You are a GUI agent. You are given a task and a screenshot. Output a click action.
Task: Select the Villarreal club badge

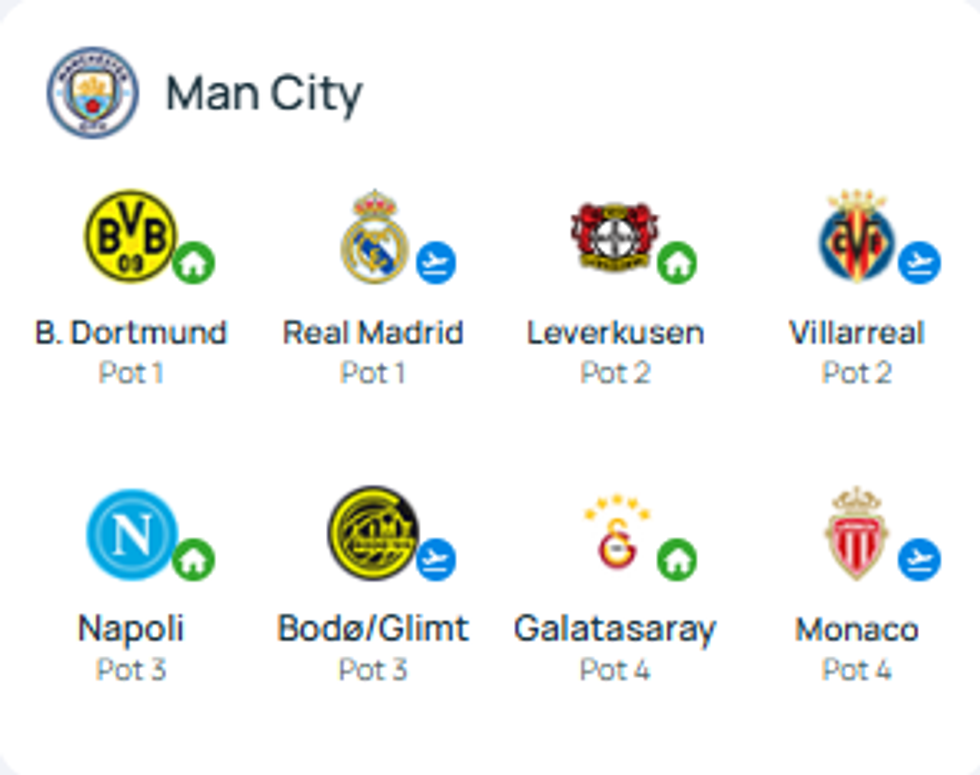click(x=856, y=237)
